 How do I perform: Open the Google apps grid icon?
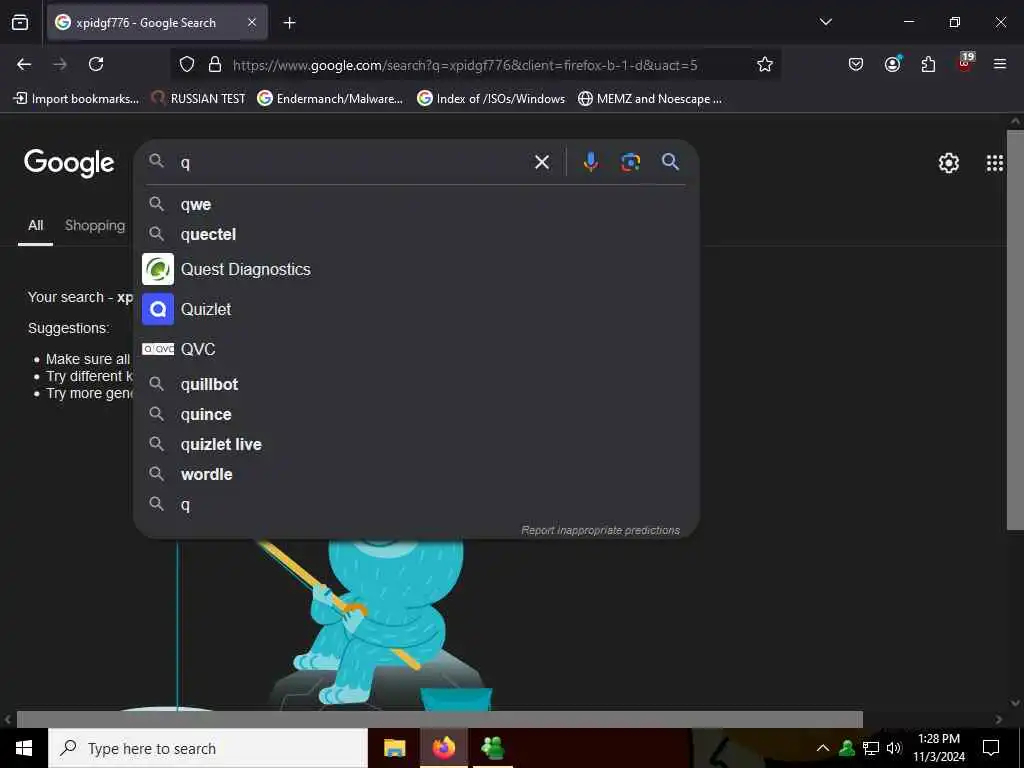pyautogui.click(x=994, y=163)
